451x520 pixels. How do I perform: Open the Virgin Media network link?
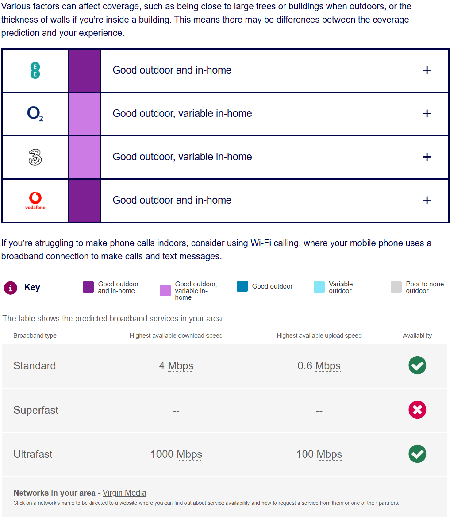point(124,493)
